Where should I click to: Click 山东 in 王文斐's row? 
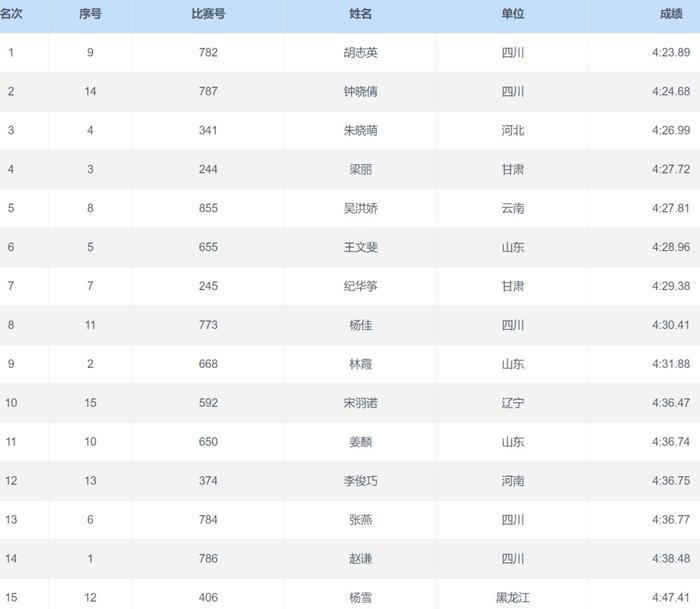click(512, 247)
